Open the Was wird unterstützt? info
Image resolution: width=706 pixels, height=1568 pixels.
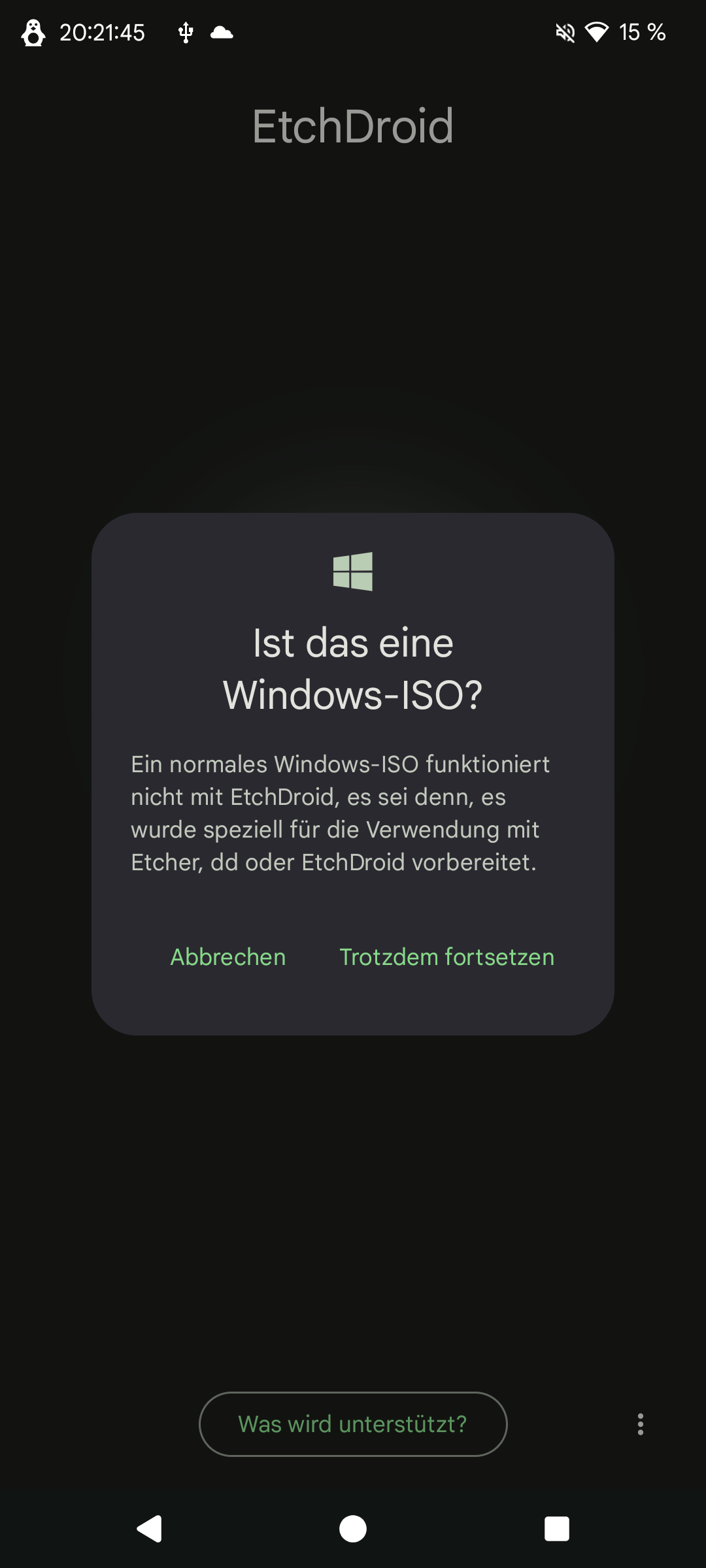353,1424
